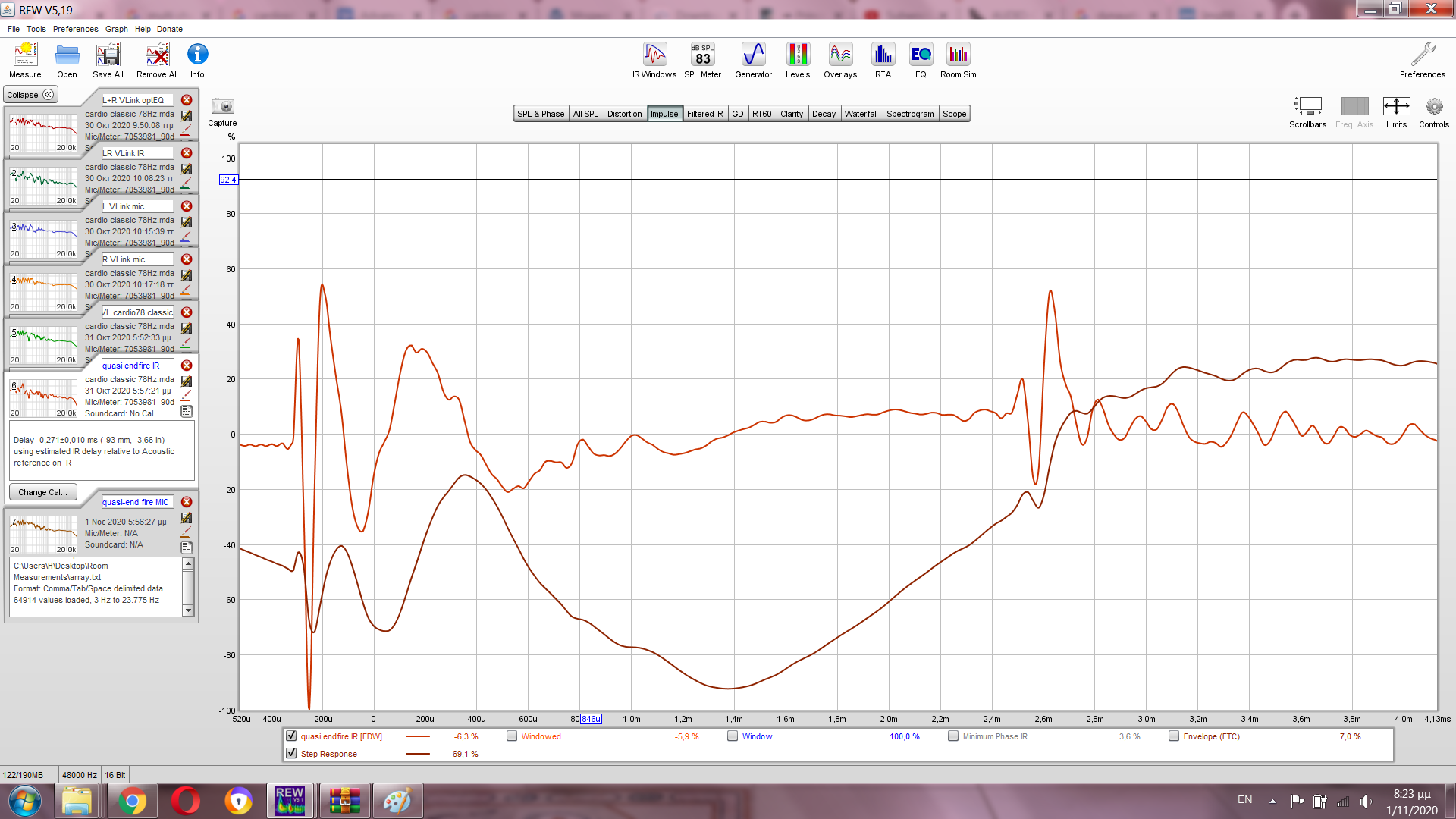Open the Info panel
1456x819 pixels.
pyautogui.click(x=197, y=60)
